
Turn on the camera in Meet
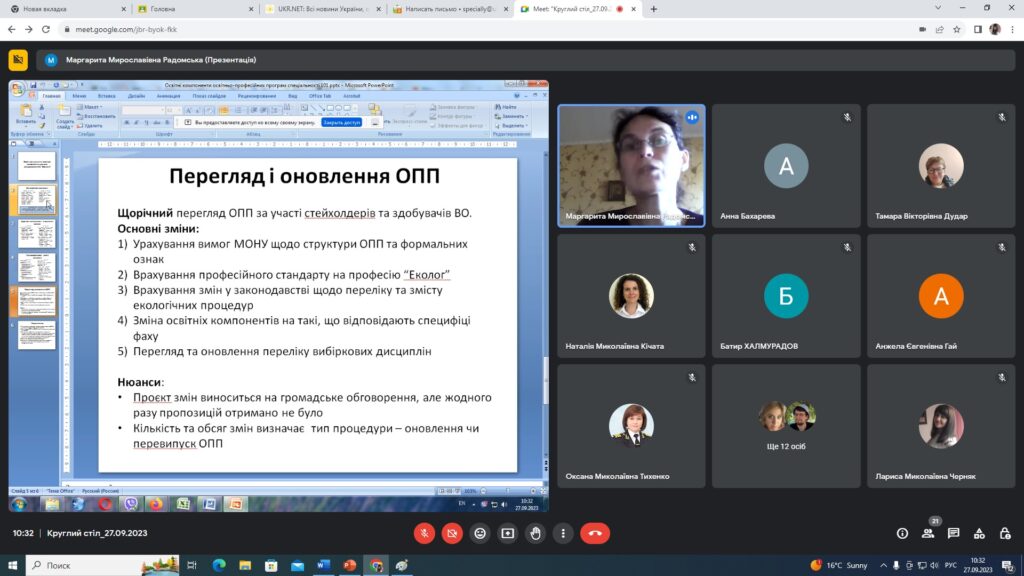click(x=452, y=533)
